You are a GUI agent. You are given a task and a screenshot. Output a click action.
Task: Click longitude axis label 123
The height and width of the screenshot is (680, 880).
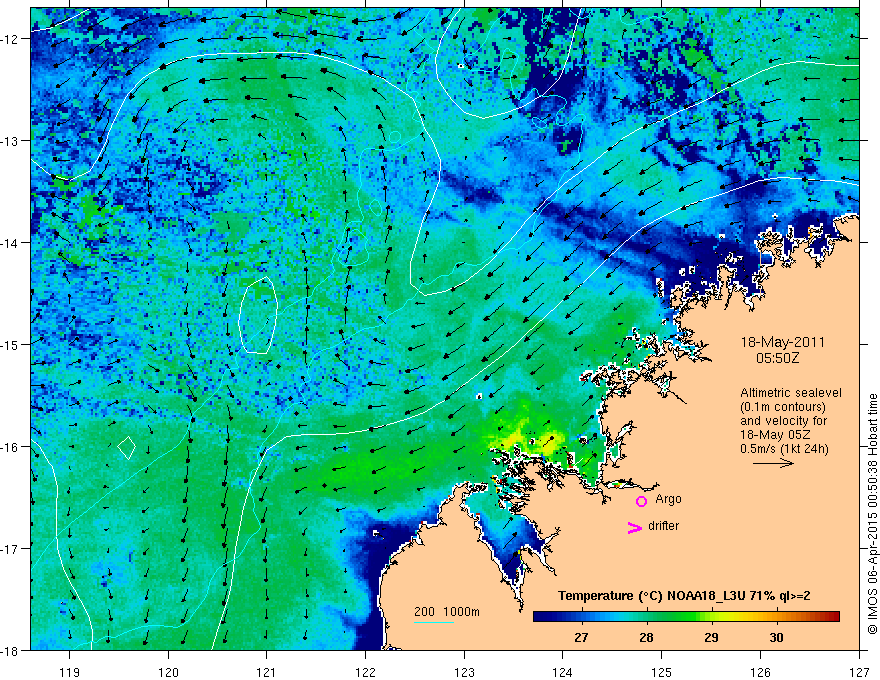point(464,672)
